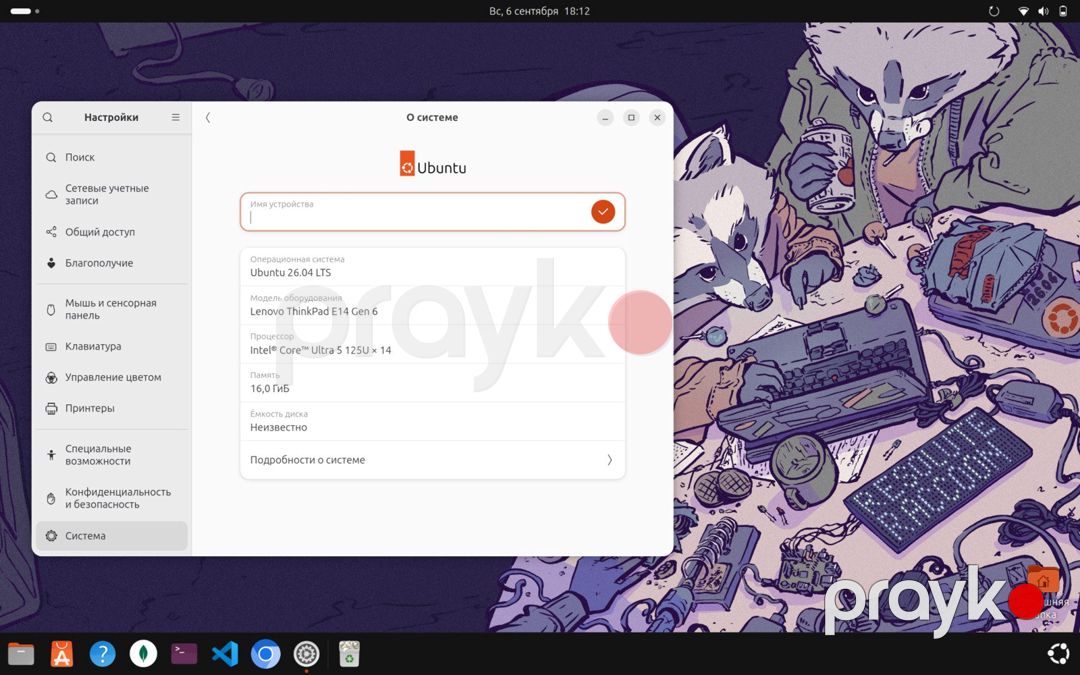Open App Center from the dock
This screenshot has height=675, width=1080.
pos(62,654)
